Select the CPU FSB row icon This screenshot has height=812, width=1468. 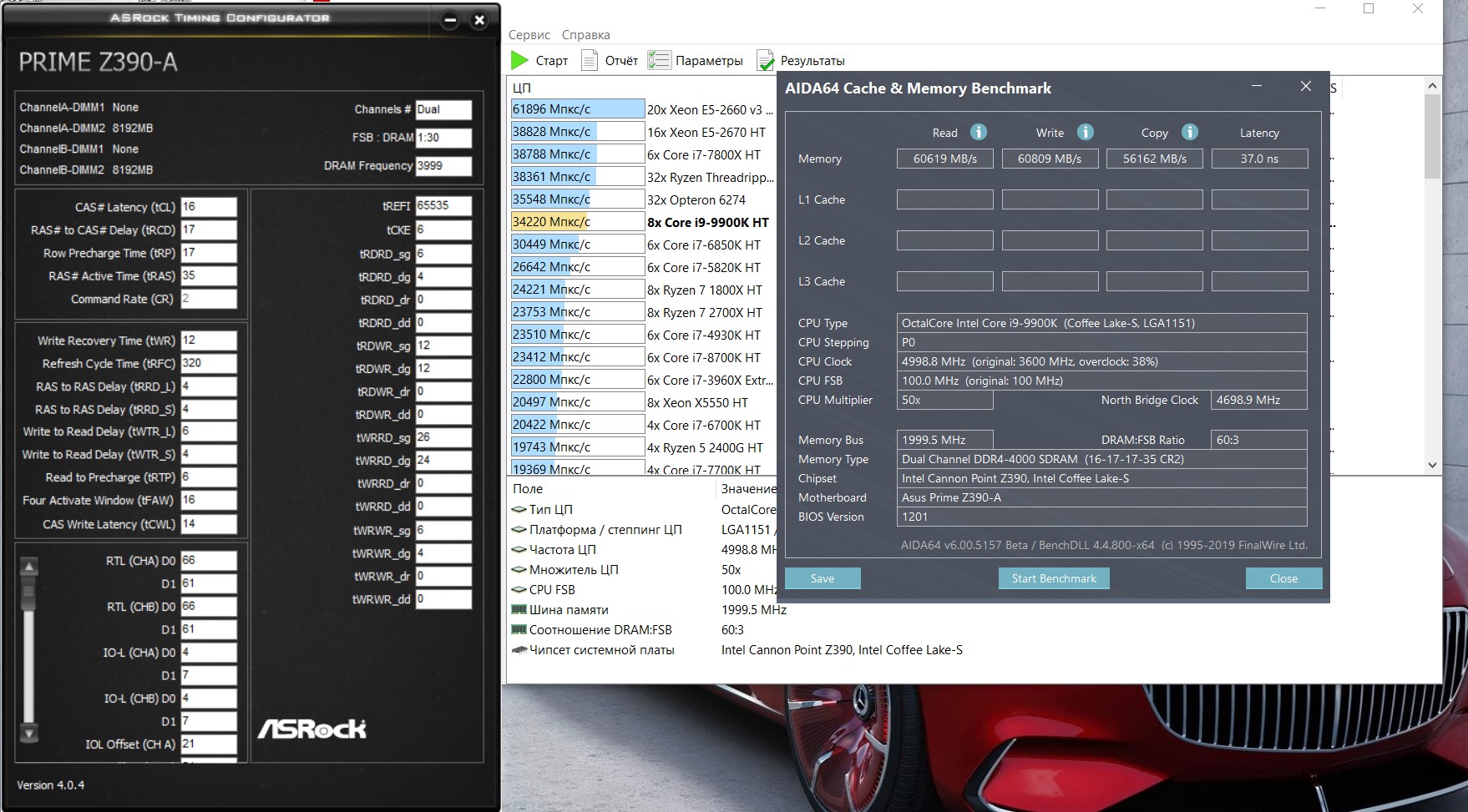[x=519, y=589]
